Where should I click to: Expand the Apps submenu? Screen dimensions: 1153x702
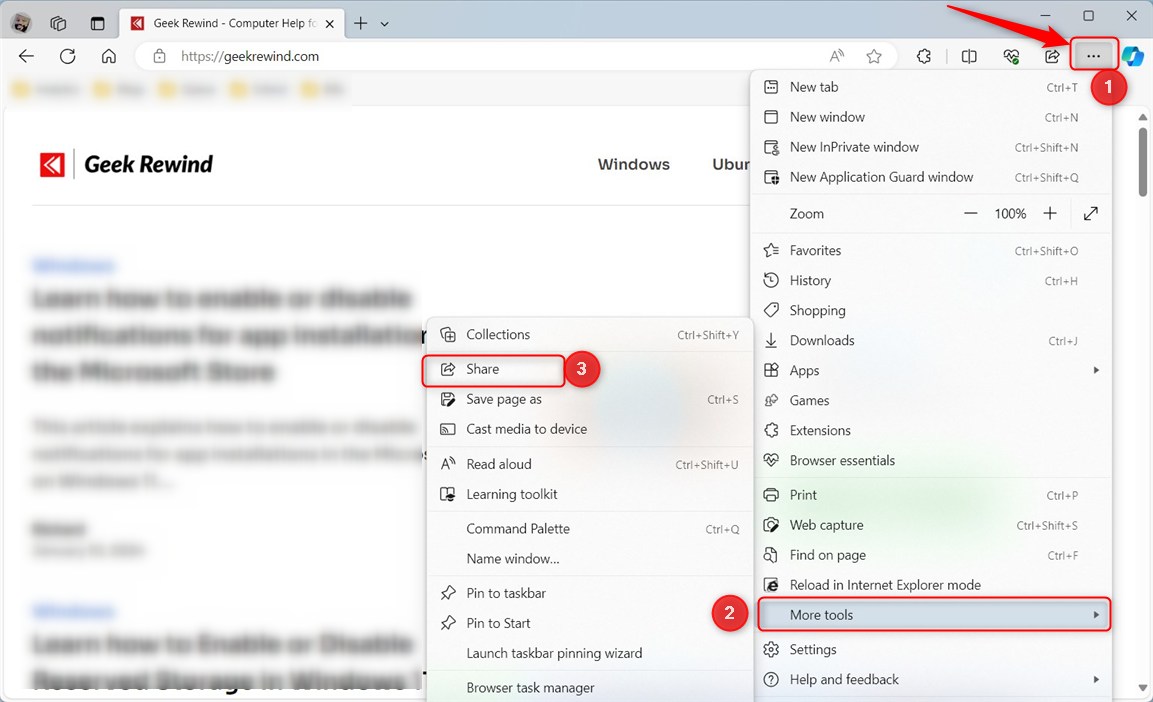pyautogui.click(x=1095, y=370)
